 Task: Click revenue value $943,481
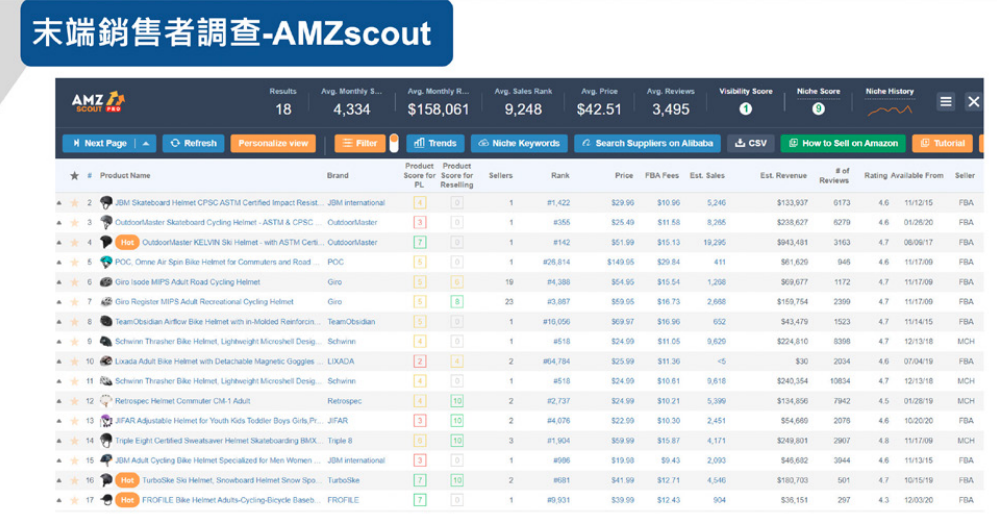pos(792,242)
